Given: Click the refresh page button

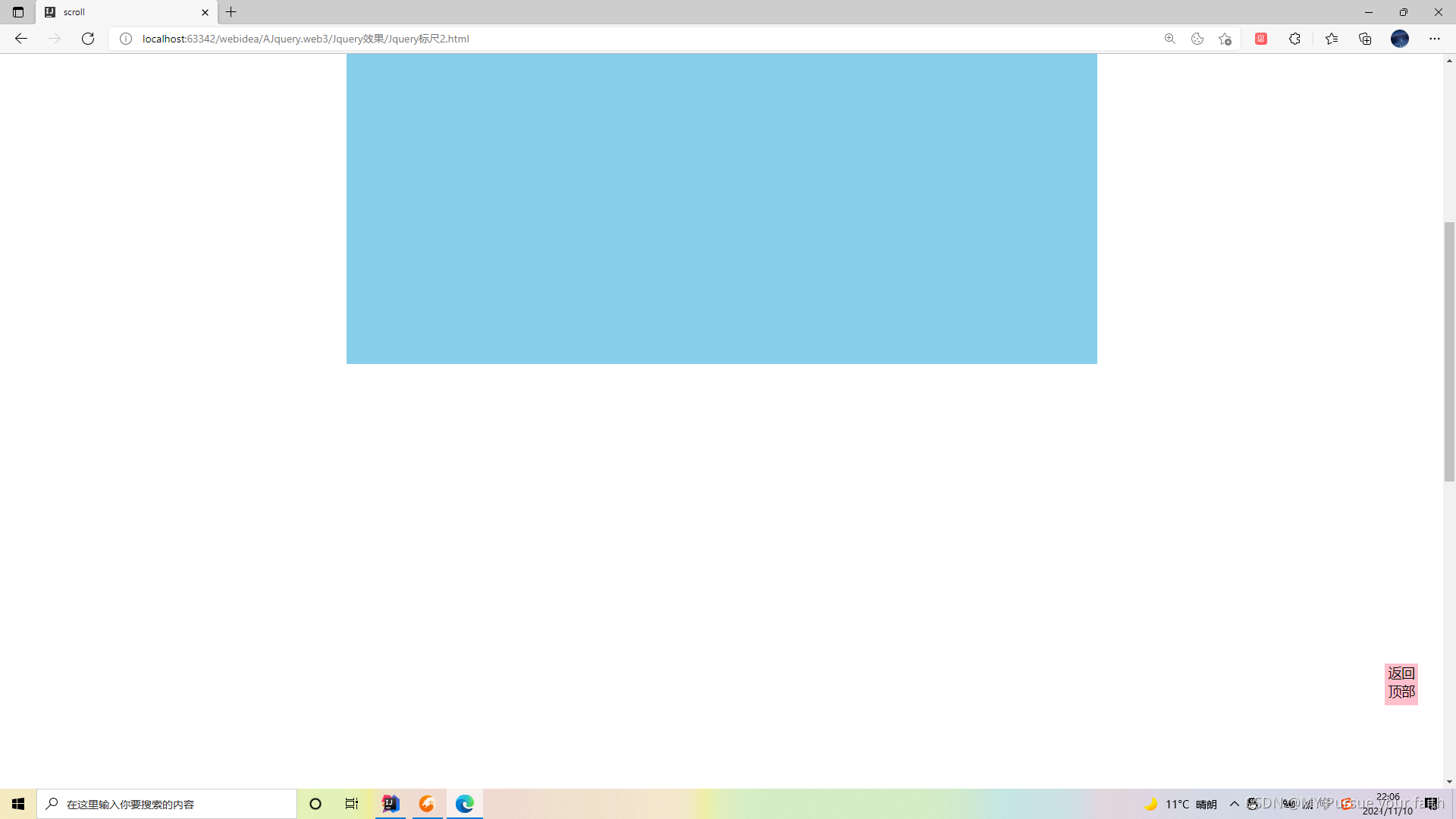Looking at the screenshot, I should [x=88, y=39].
